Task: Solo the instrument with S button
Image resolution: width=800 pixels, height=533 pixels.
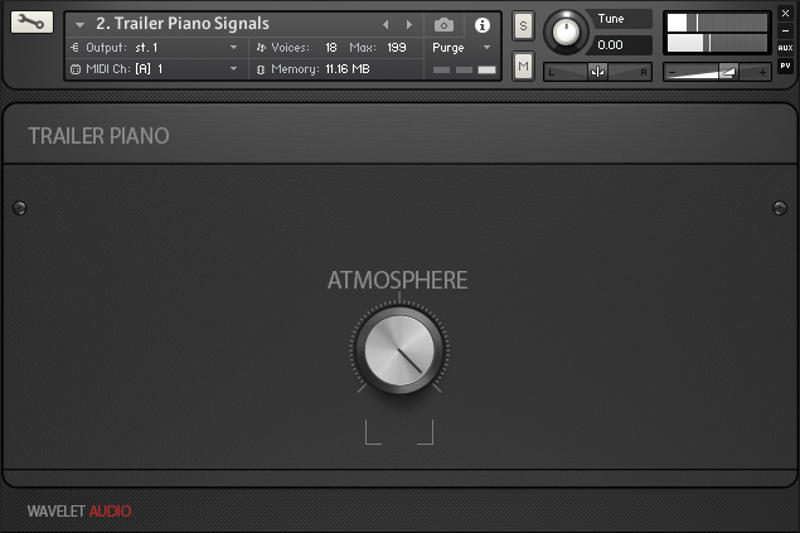Action: pyautogui.click(x=523, y=27)
